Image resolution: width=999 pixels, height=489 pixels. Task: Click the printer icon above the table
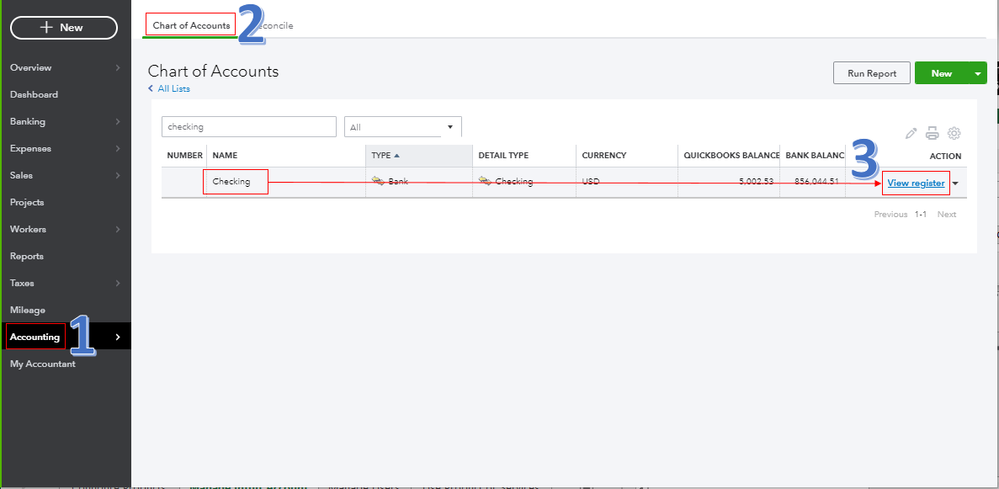point(932,133)
